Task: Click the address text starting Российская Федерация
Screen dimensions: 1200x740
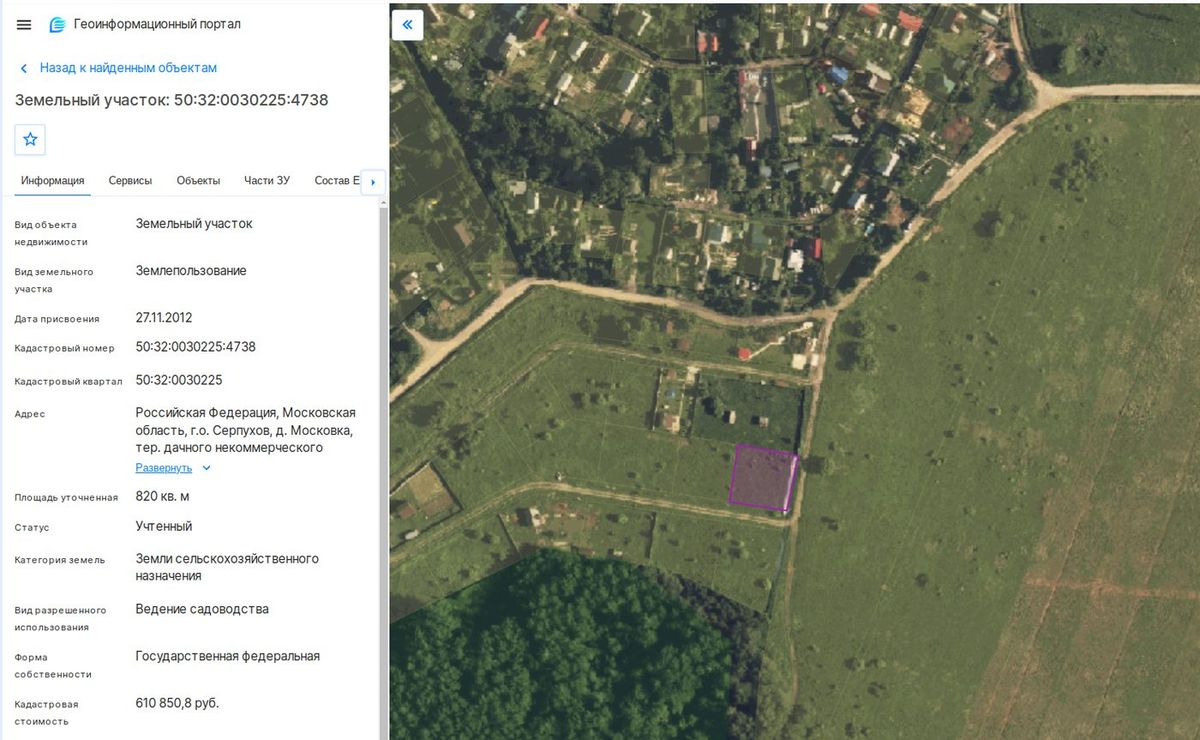Action: pos(246,430)
